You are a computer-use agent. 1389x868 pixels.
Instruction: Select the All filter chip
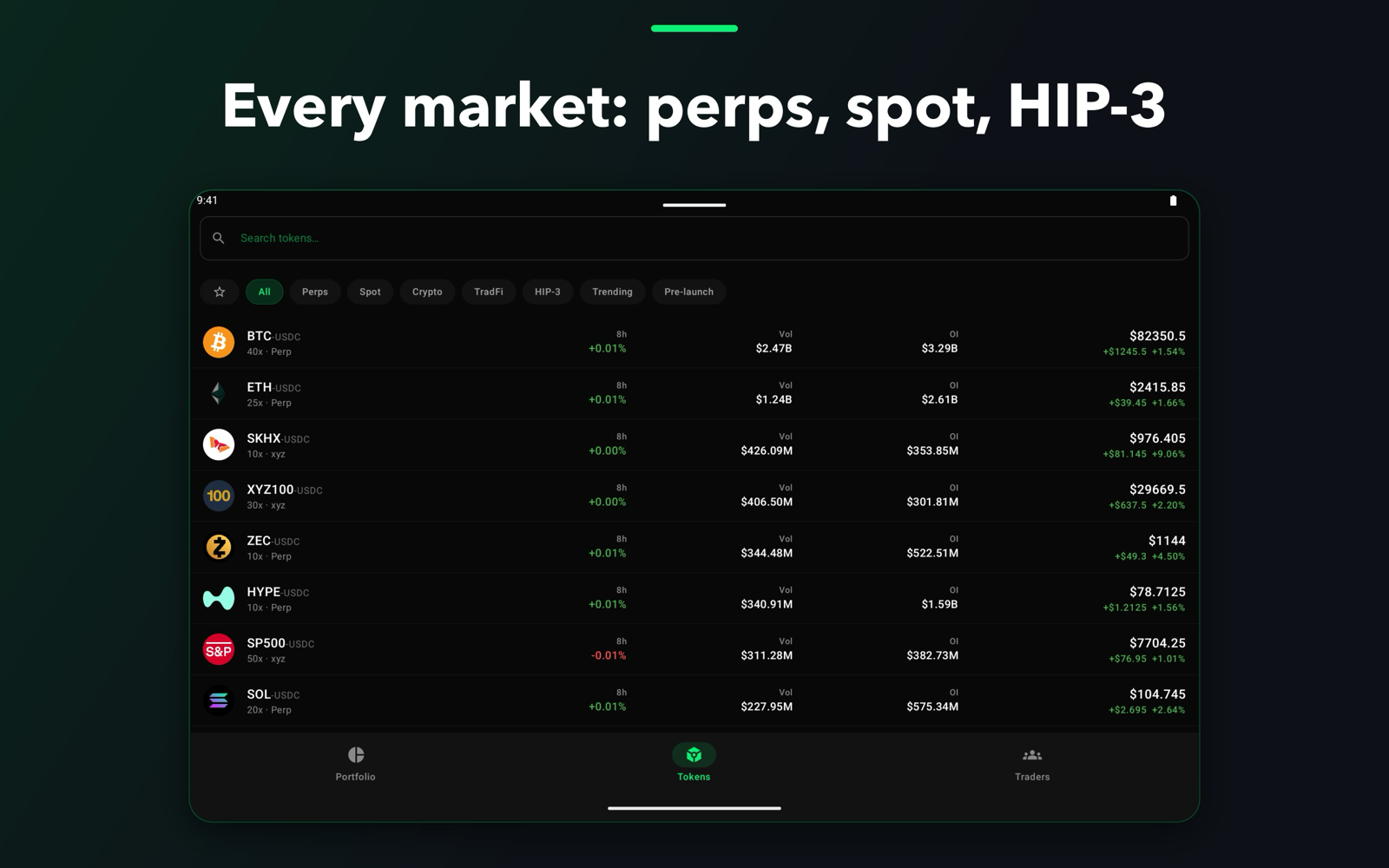pos(265,292)
